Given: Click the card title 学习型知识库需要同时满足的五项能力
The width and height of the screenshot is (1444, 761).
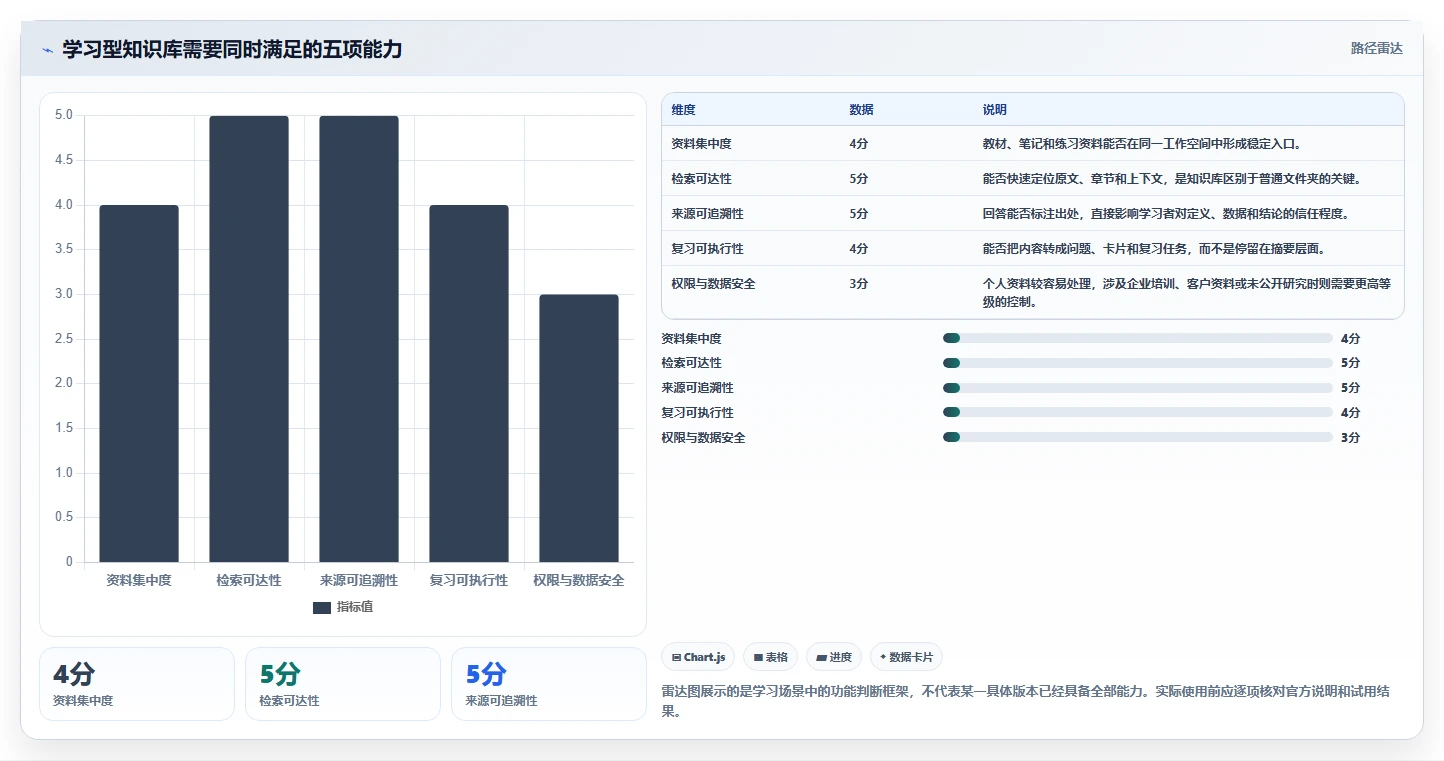Looking at the screenshot, I should click(x=232, y=49).
